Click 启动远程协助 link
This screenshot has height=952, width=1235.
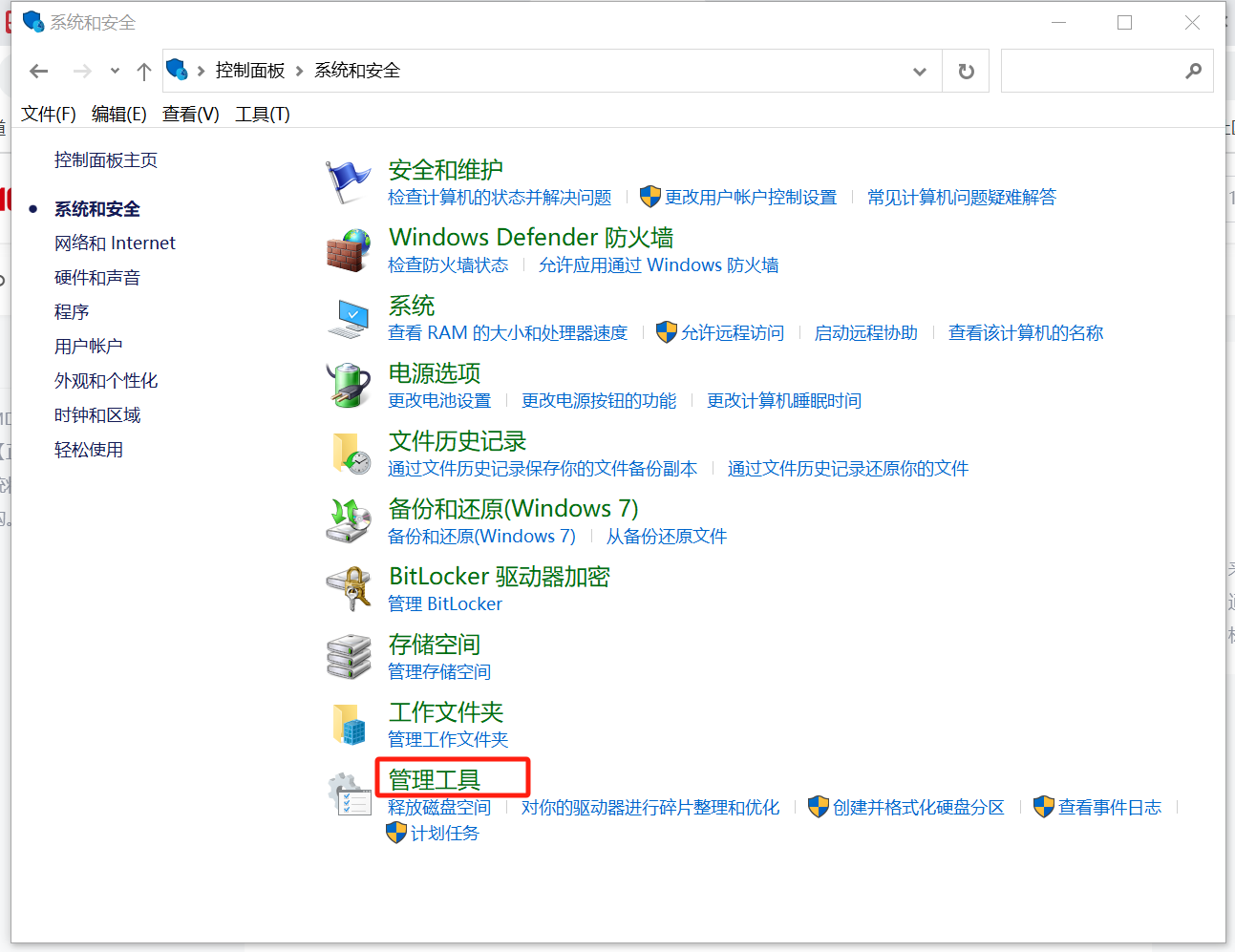[866, 333]
